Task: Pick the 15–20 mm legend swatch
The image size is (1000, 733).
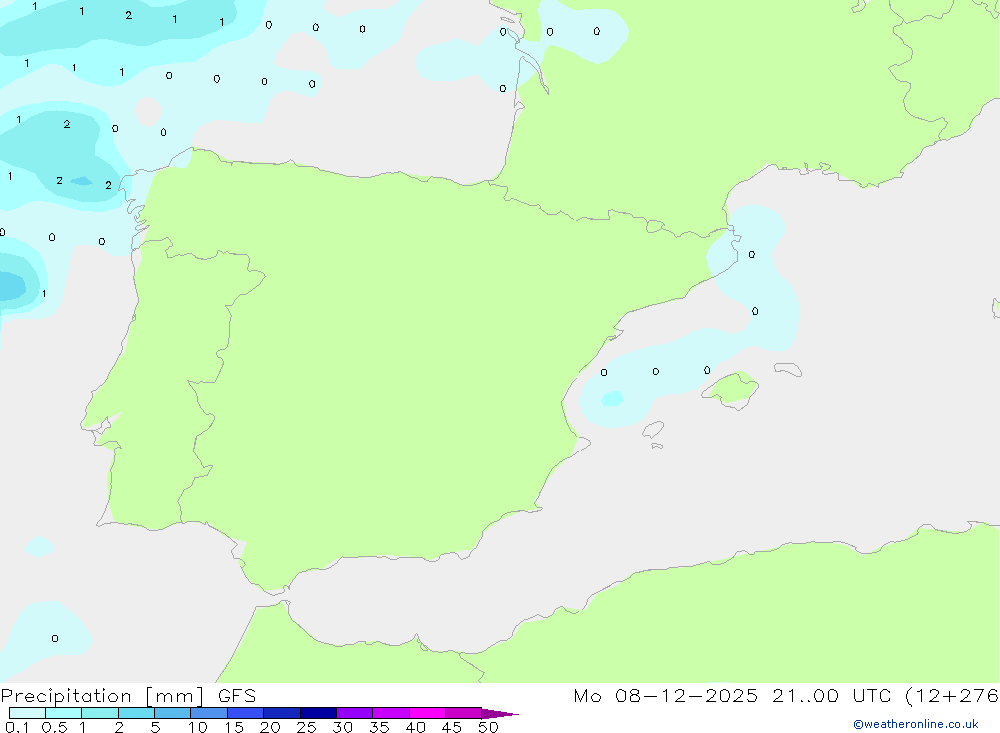Action: (246, 713)
